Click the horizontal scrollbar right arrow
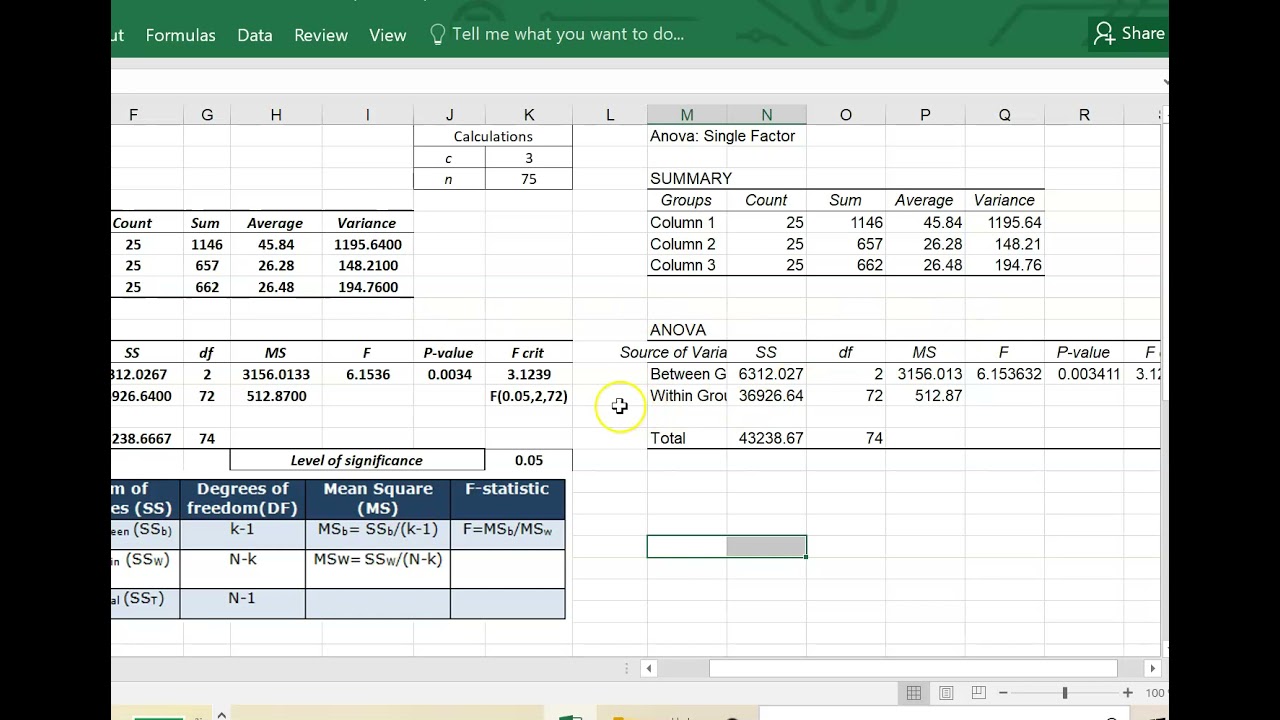The height and width of the screenshot is (720, 1280). (1152, 668)
